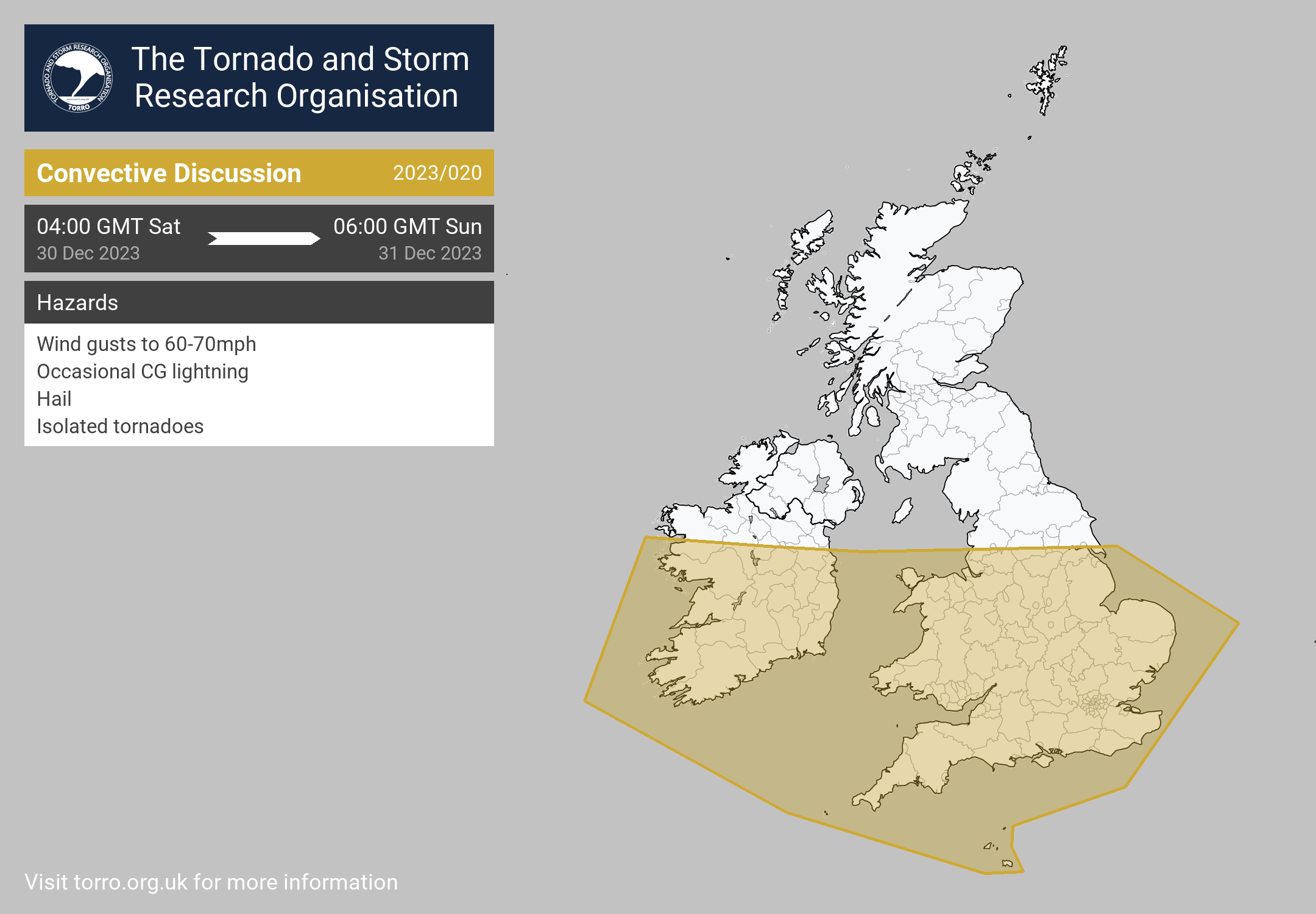The height and width of the screenshot is (914, 1316).
Task: Click the Tornado and Storm Research Organisation title
Action: point(300,77)
